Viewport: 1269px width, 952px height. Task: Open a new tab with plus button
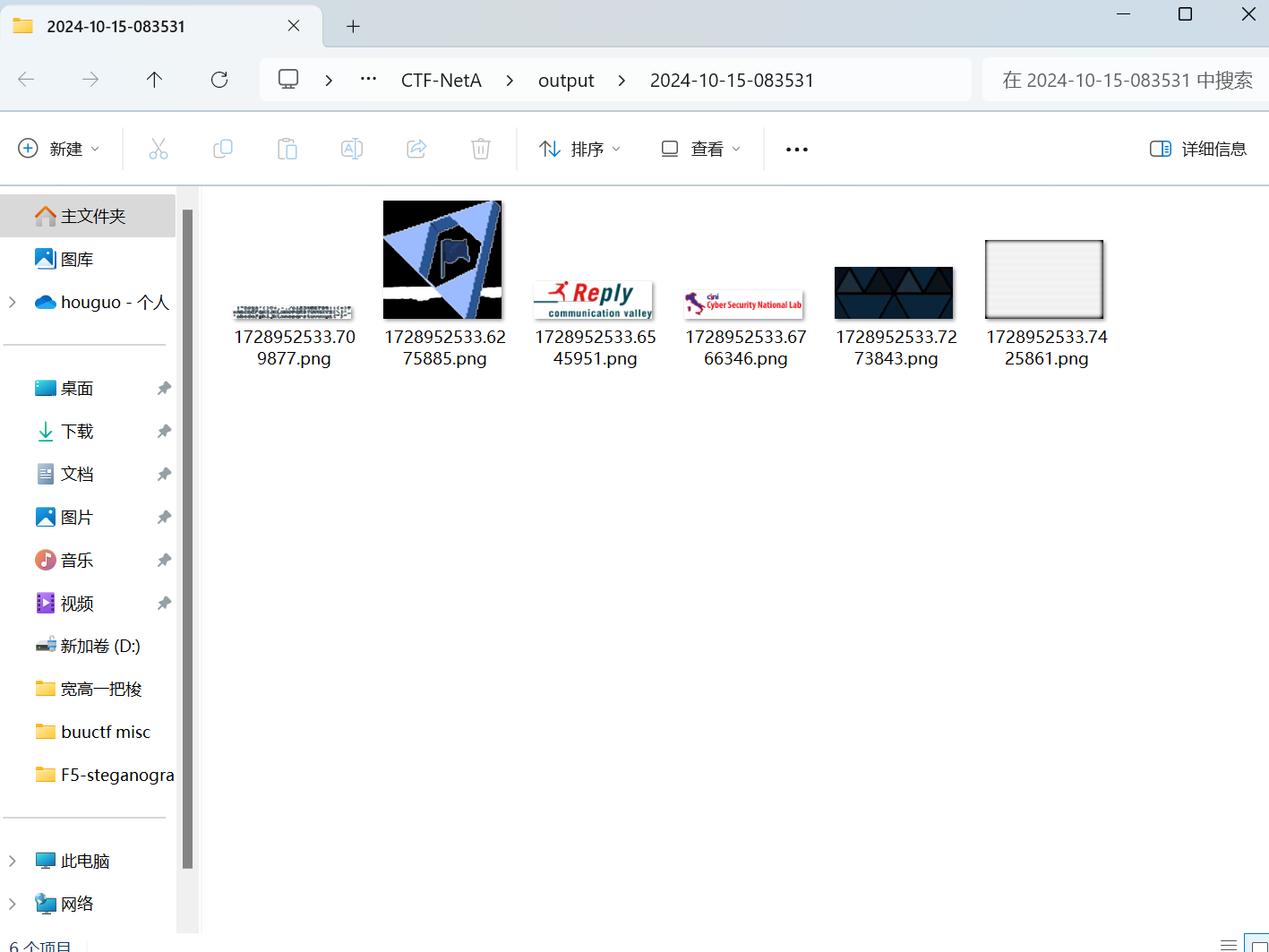click(353, 27)
